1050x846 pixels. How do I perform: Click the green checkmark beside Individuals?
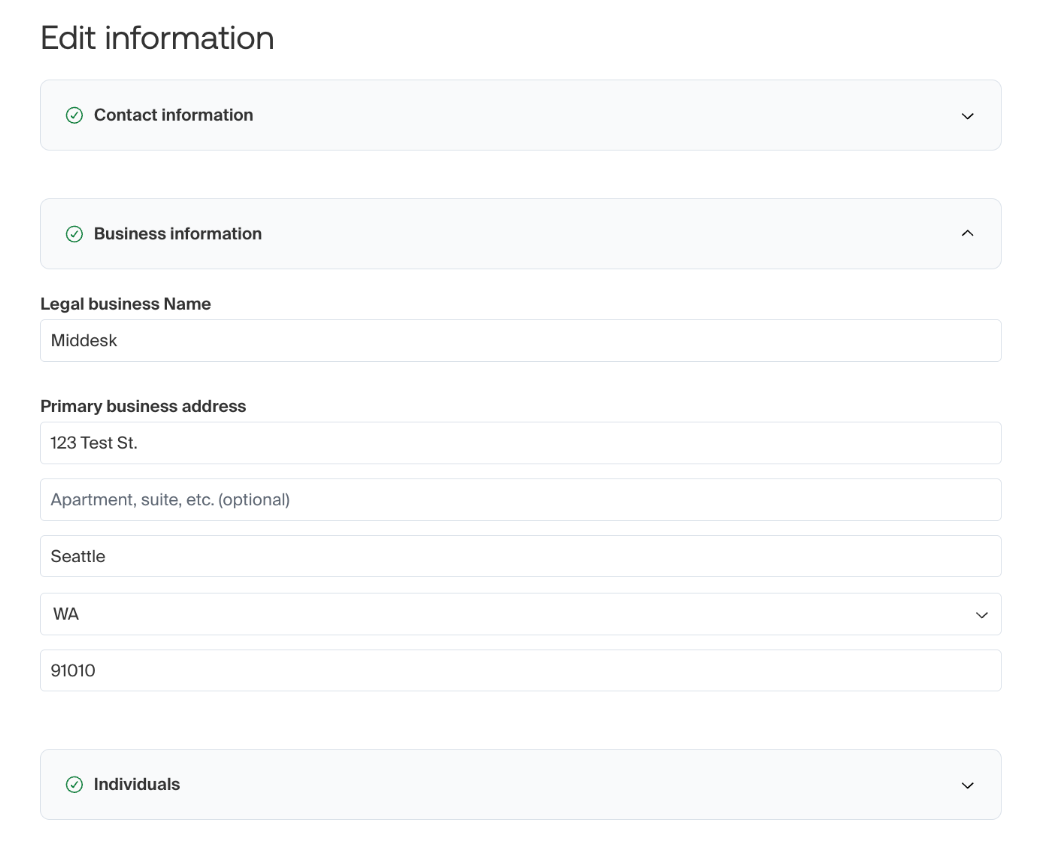[74, 785]
